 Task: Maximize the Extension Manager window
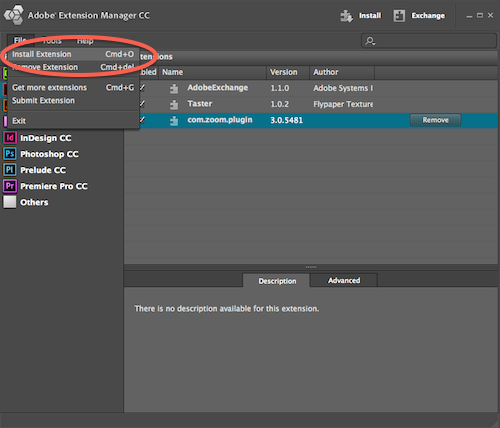pyautogui.click(x=480, y=15)
